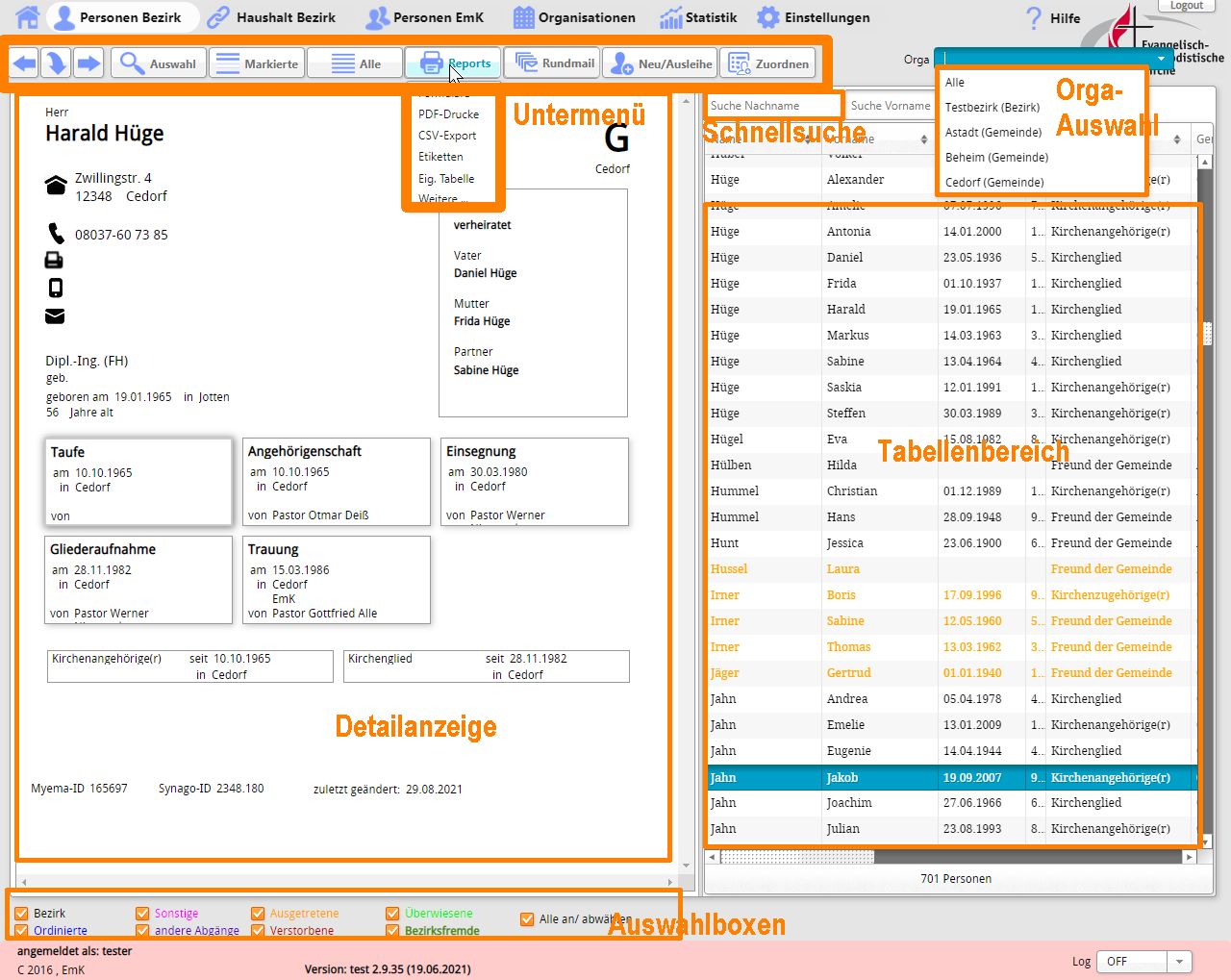Select table row Hussel Laura
The width and height of the screenshot is (1231, 980).
tap(952, 569)
